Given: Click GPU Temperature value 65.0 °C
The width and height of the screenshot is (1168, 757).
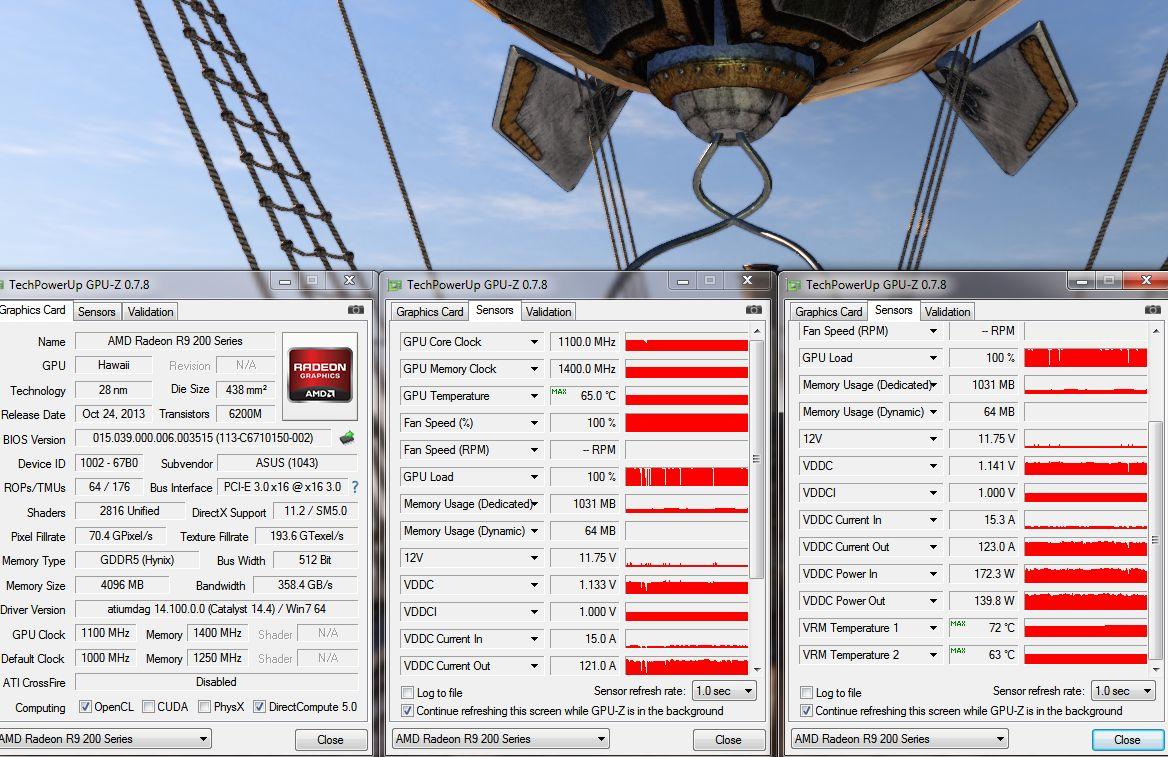Looking at the screenshot, I should [x=585, y=396].
